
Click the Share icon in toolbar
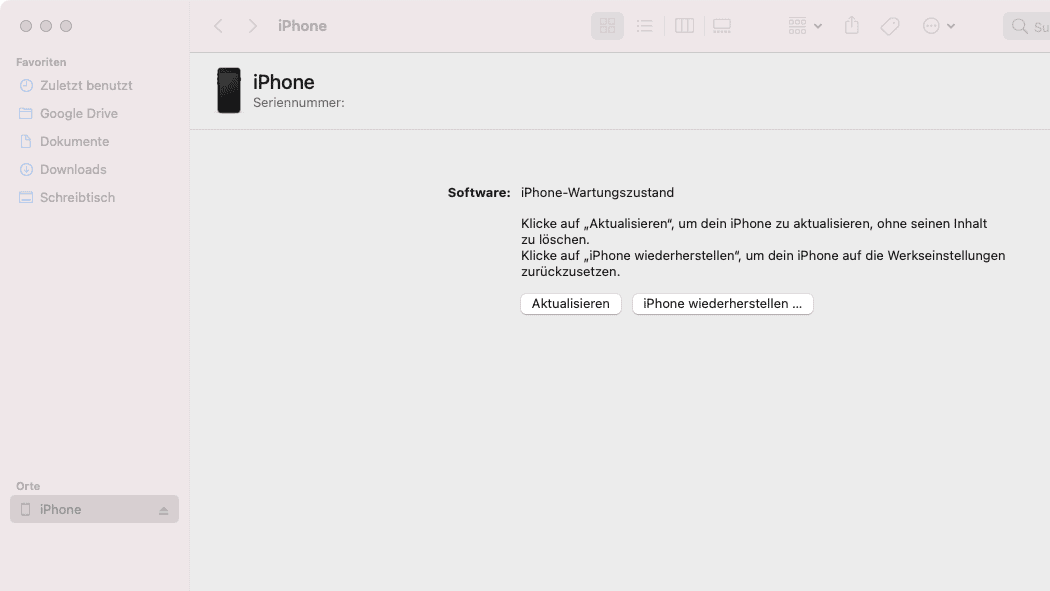coord(852,26)
